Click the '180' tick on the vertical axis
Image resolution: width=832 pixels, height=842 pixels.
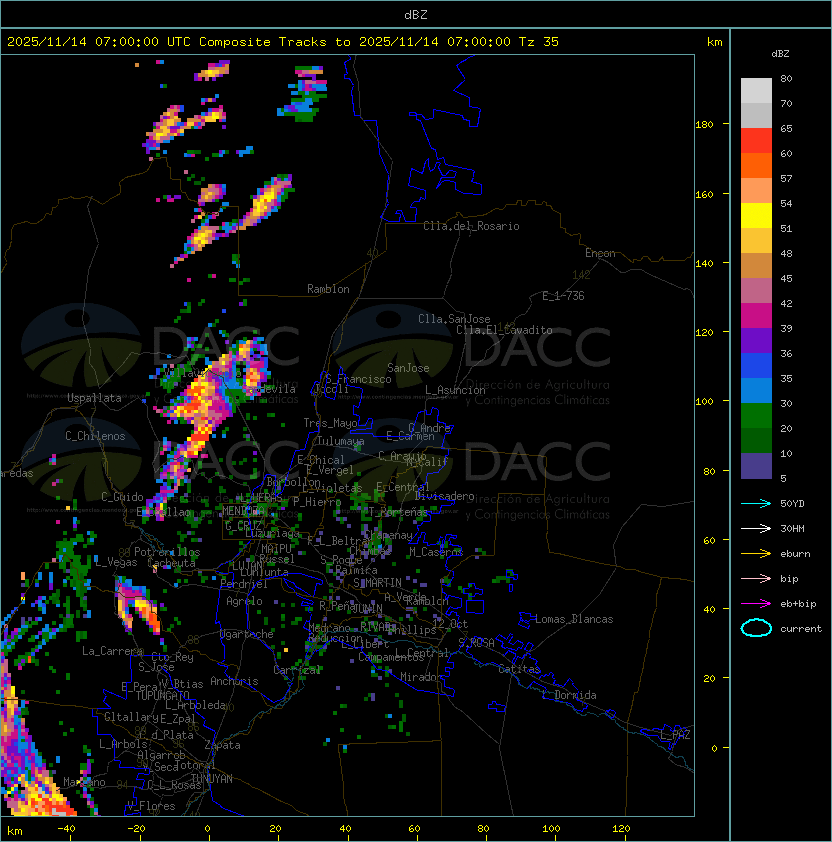[x=704, y=125]
